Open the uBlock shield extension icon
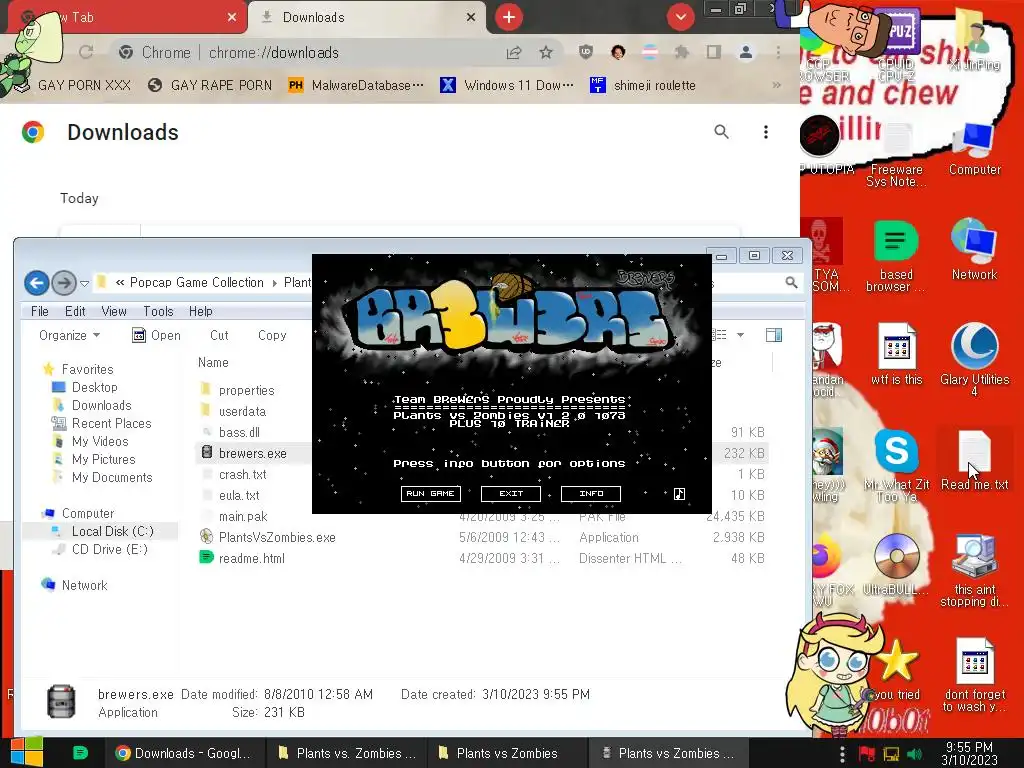This screenshot has width=1024, height=768. (x=586, y=52)
